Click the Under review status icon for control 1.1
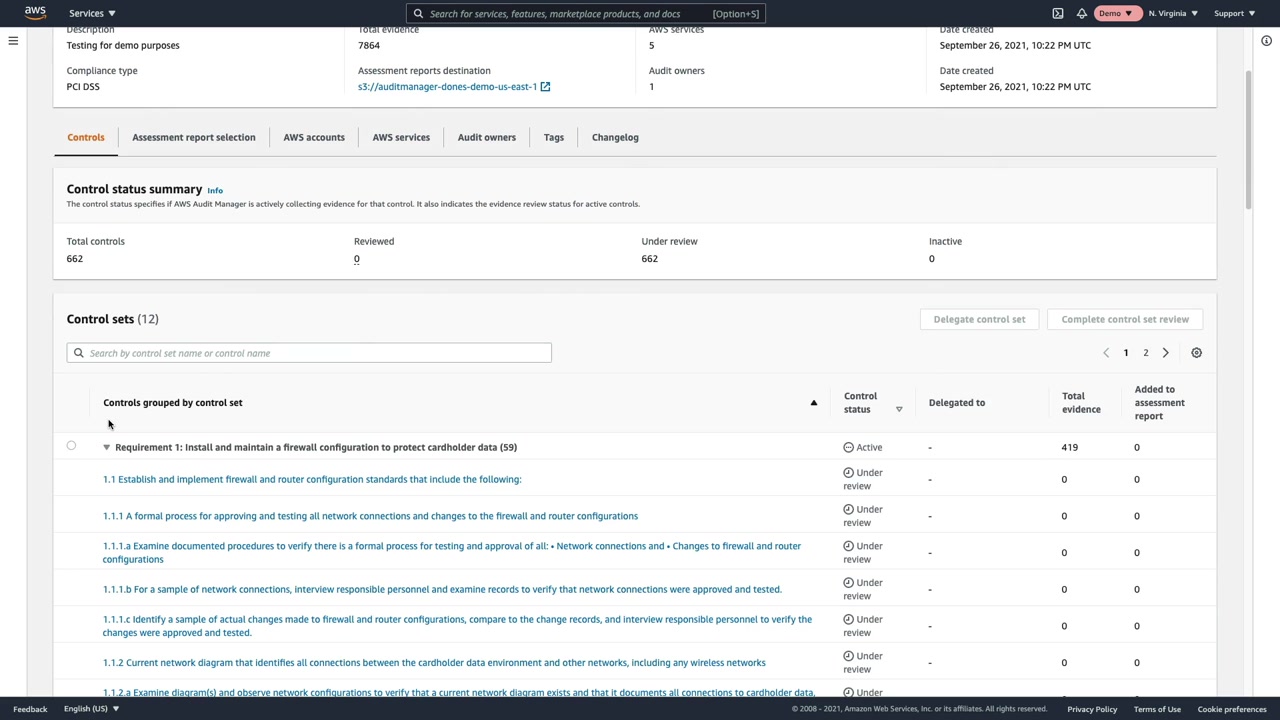The height and width of the screenshot is (720, 1280). (849, 473)
